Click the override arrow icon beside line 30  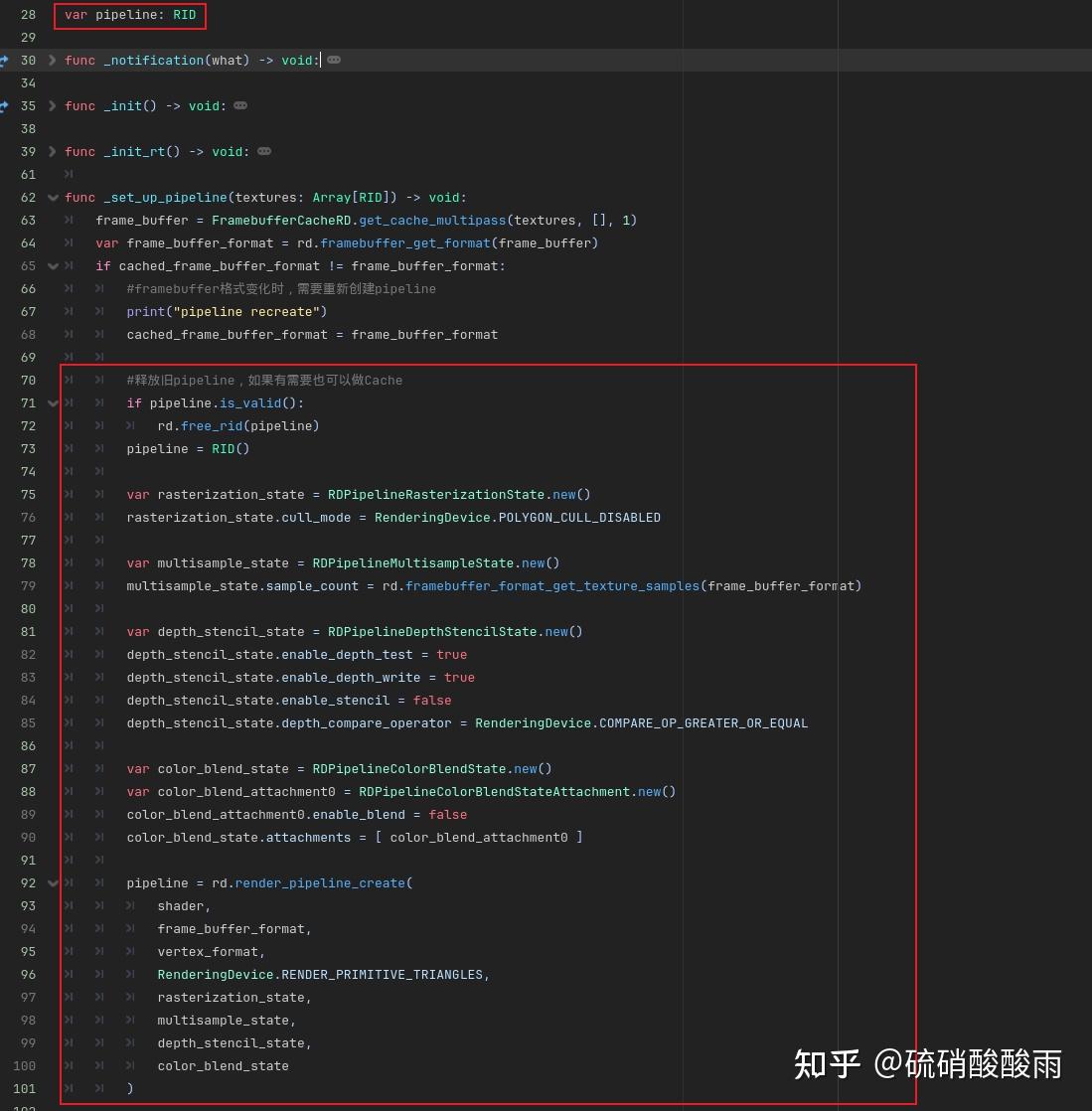[x=5, y=60]
